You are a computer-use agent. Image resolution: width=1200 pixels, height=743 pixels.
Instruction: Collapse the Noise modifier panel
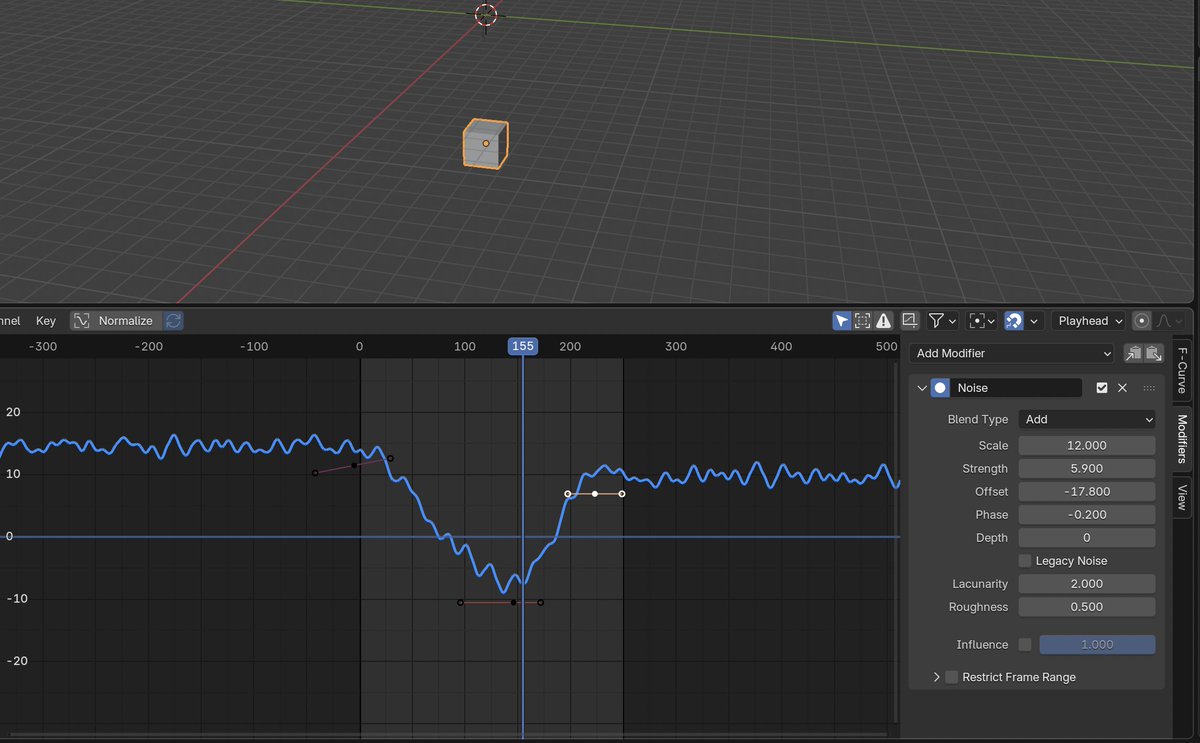[922, 388]
